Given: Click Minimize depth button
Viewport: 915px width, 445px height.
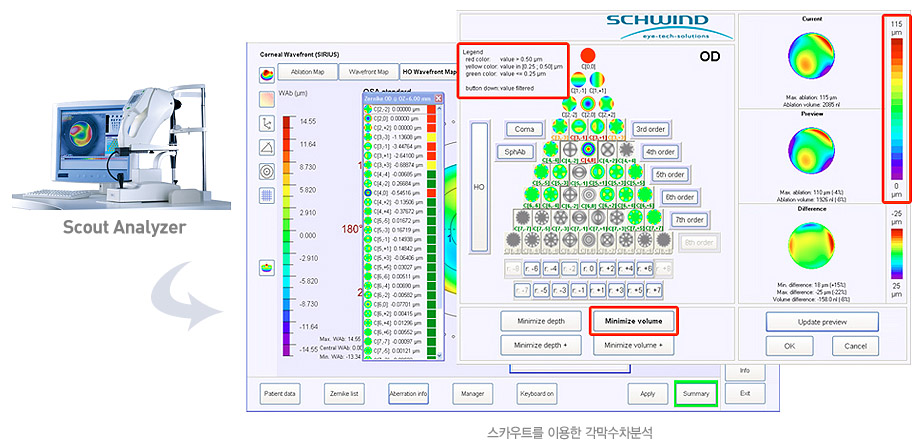Looking at the screenshot, I should click(x=541, y=321).
